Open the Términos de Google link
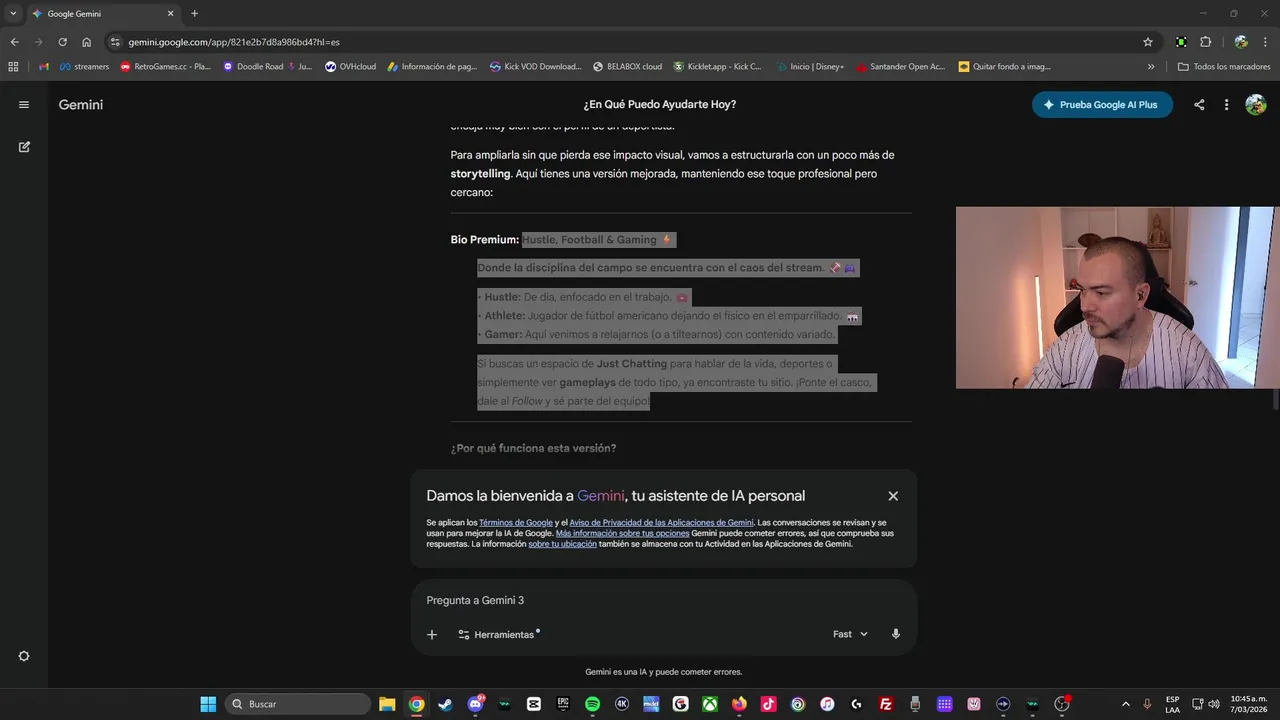 tap(516, 523)
